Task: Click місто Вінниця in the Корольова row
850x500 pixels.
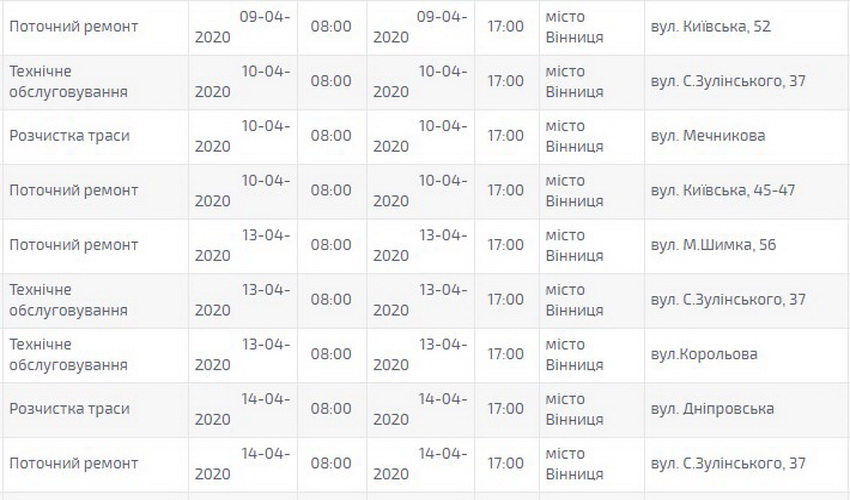Action: click(x=574, y=354)
